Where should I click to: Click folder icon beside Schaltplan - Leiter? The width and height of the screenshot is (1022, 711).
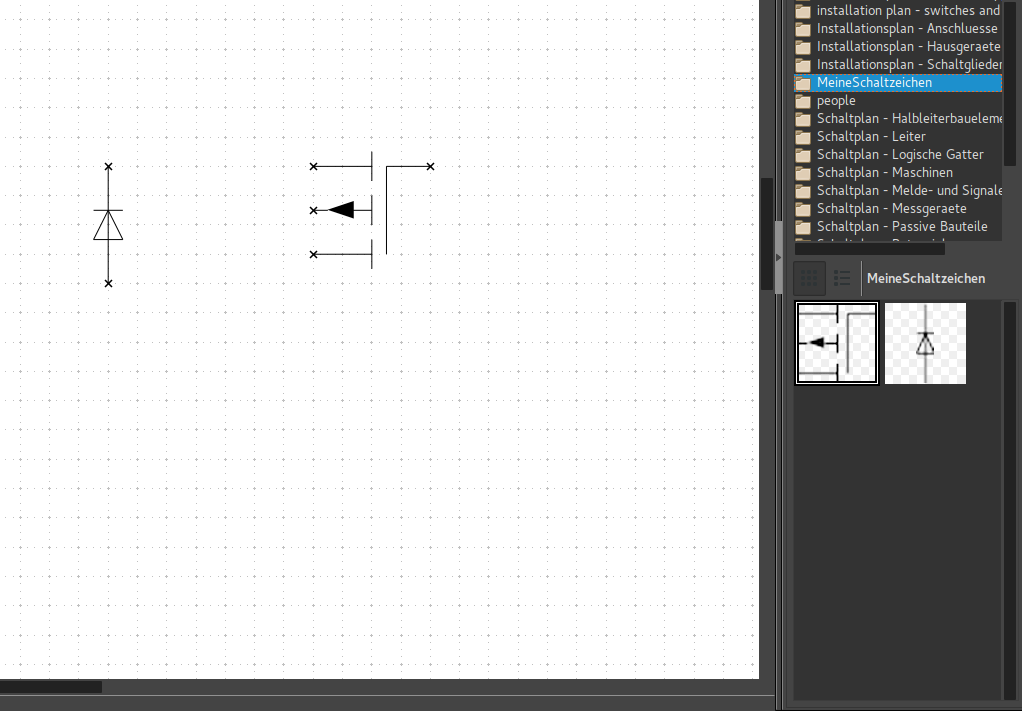pos(803,138)
